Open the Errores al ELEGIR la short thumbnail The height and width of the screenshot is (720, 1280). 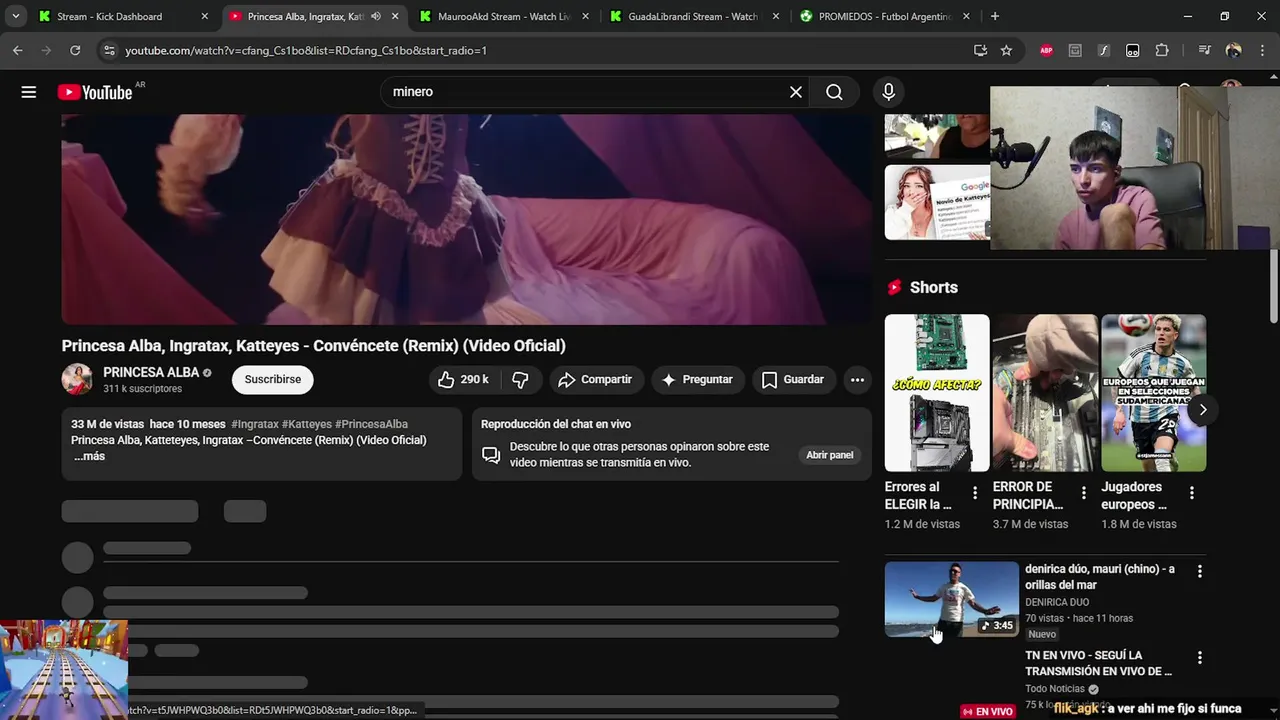(937, 393)
